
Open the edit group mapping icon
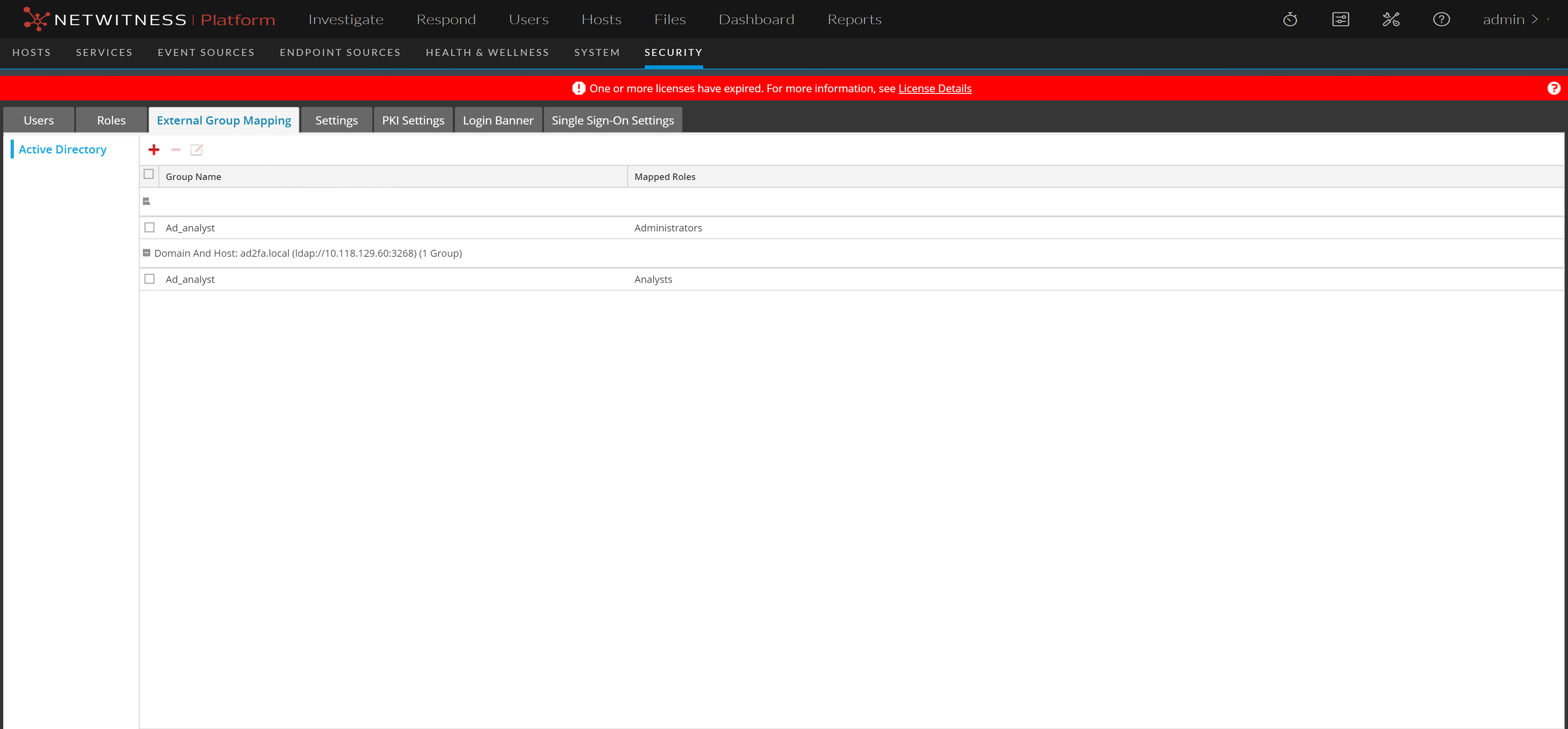coord(196,149)
